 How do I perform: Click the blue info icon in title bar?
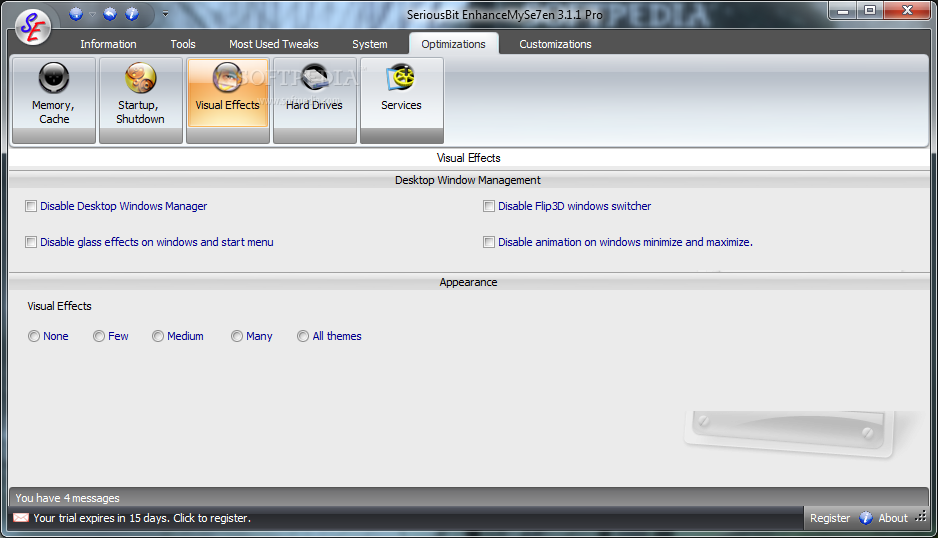pyautogui.click(x=132, y=14)
